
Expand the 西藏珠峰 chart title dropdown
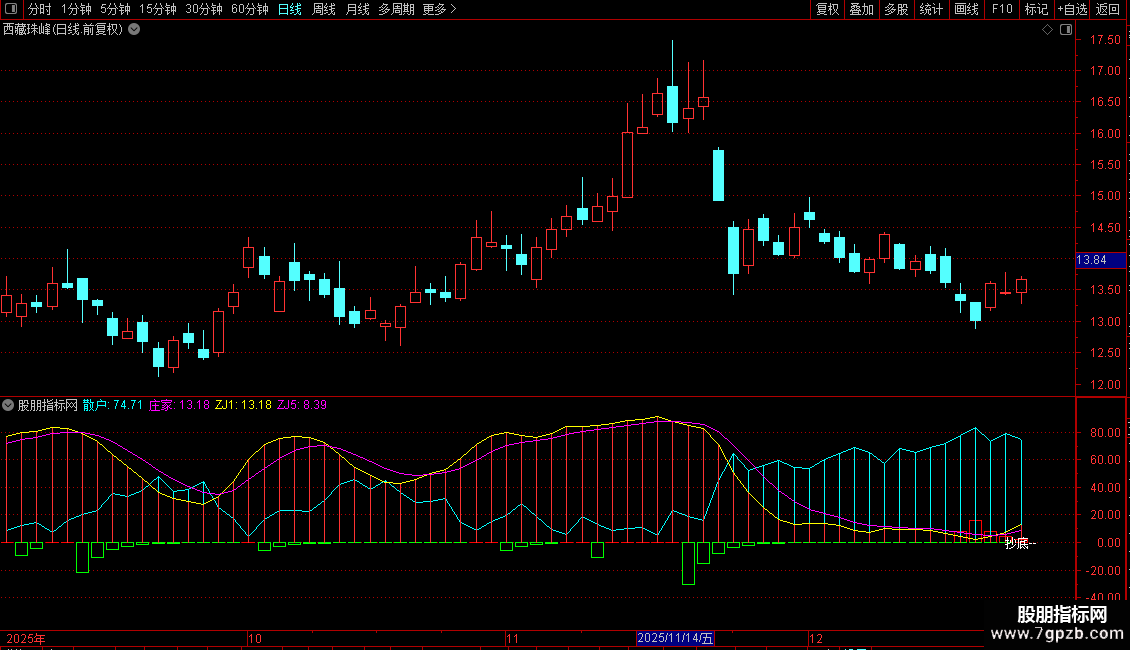[134, 30]
